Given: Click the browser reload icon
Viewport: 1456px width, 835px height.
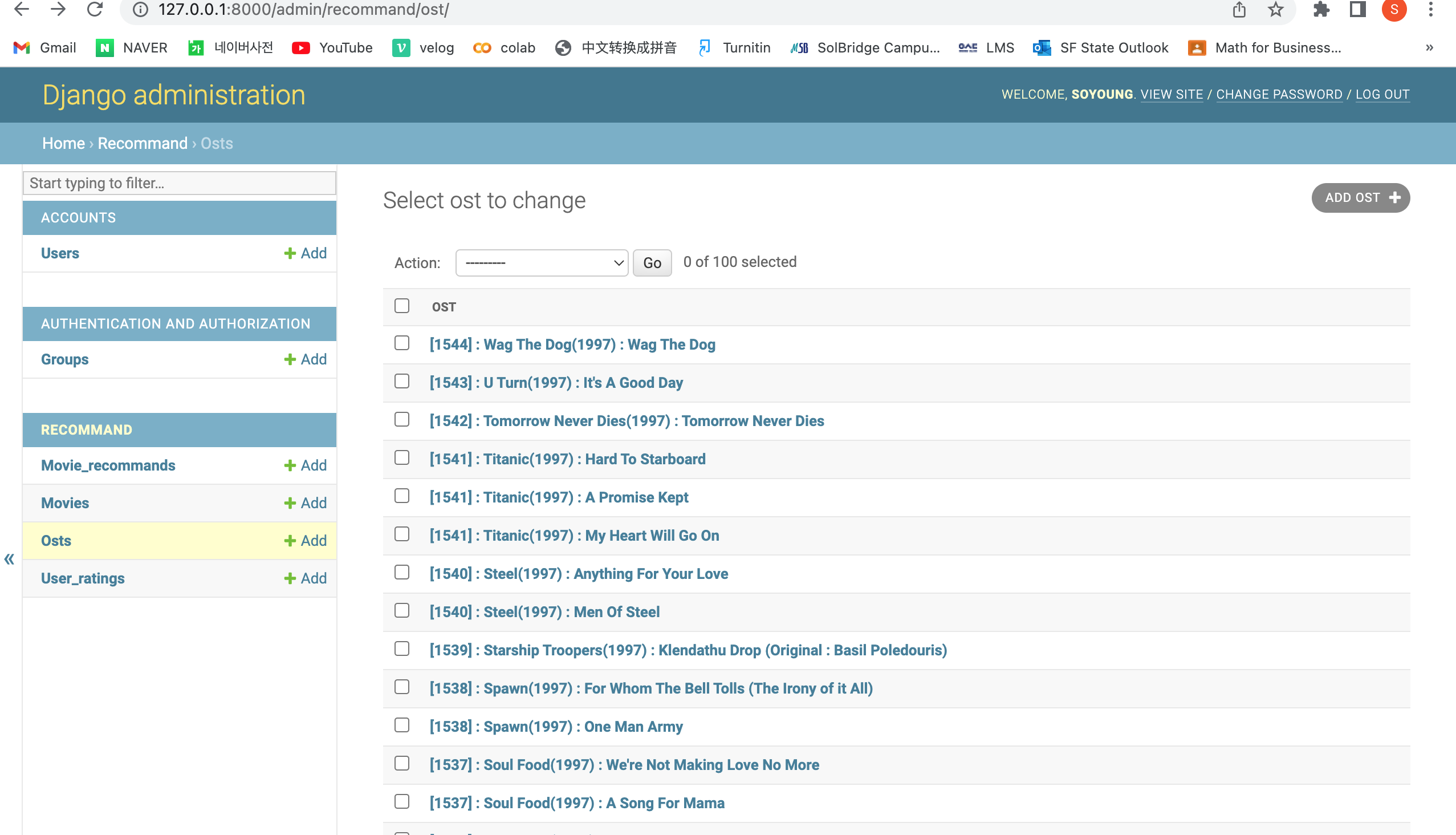Looking at the screenshot, I should tap(95, 9).
